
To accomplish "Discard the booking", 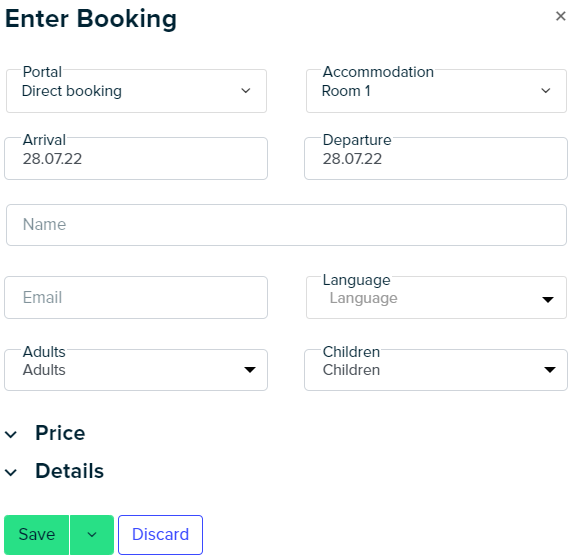I will point(160,535).
